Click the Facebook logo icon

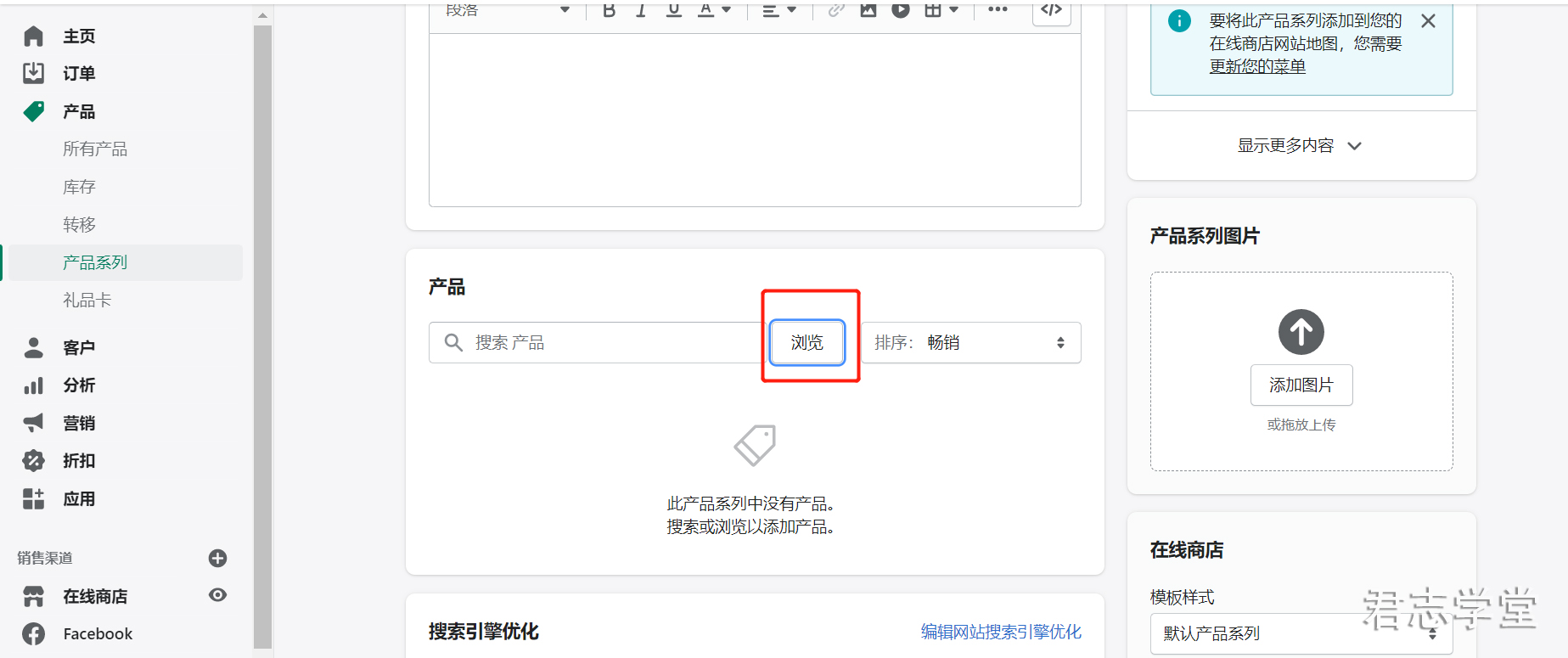pyautogui.click(x=33, y=634)
